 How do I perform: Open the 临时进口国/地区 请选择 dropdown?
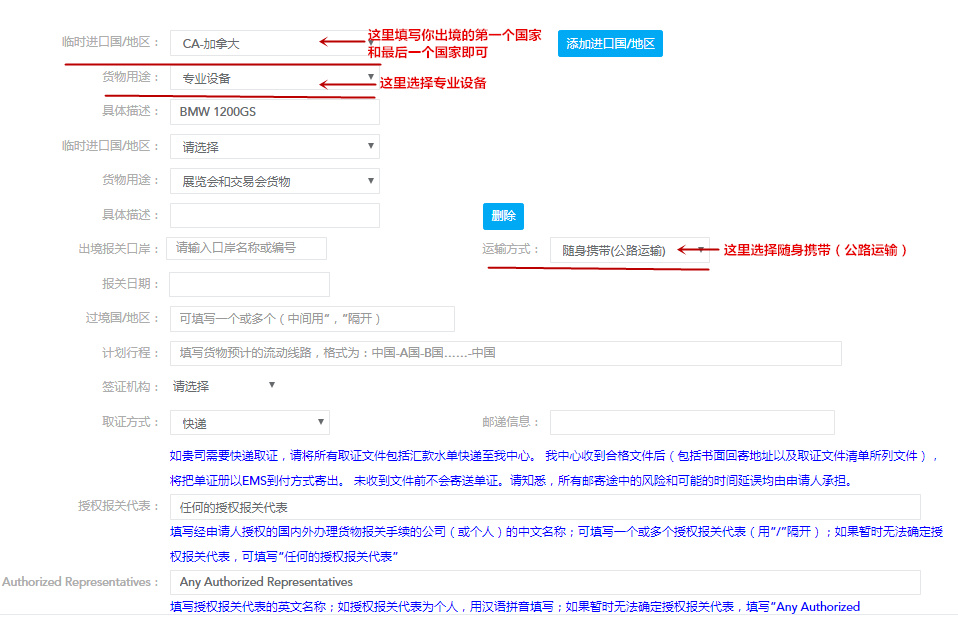(275, 146)
